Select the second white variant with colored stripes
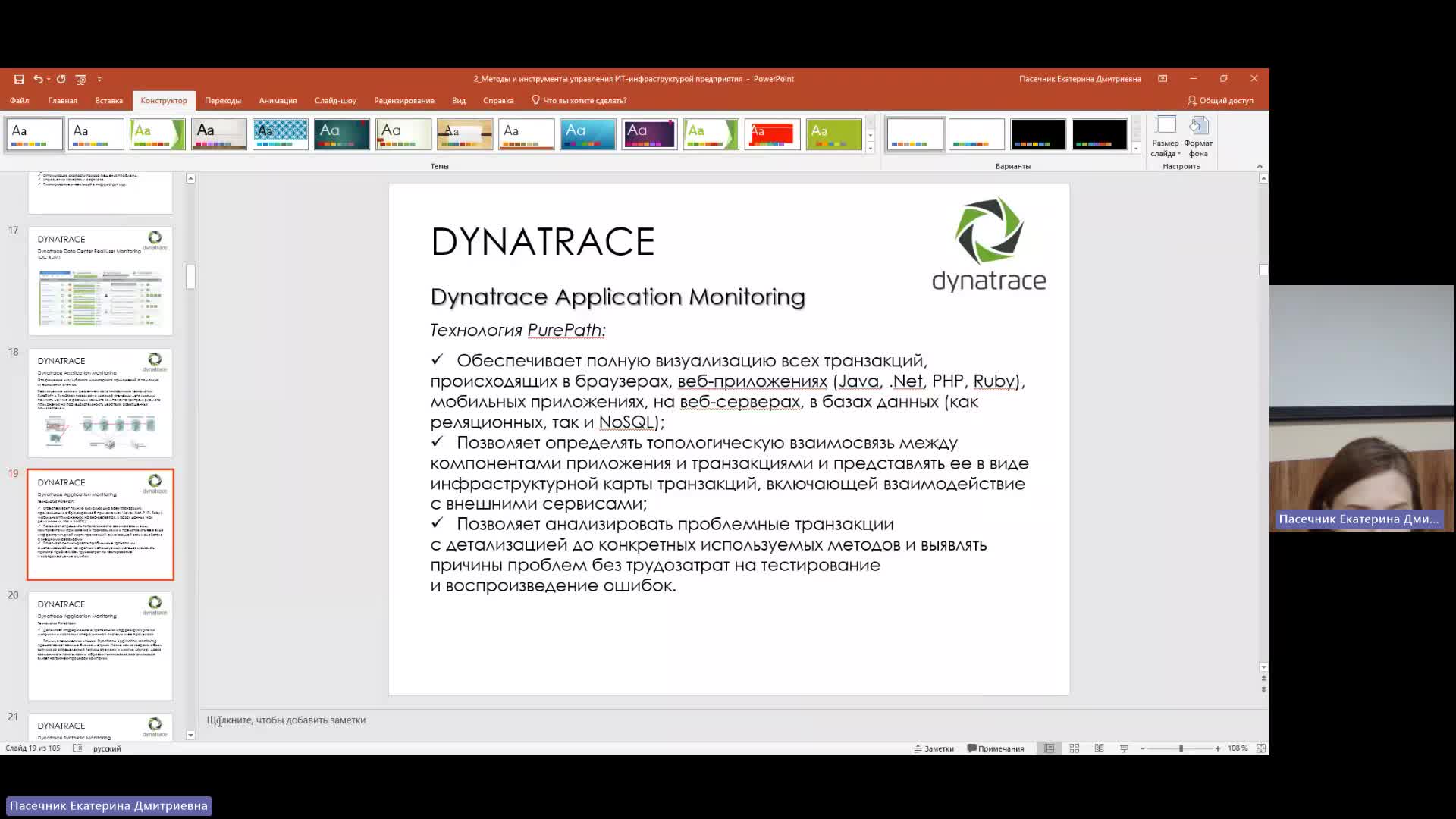1456x819 pixels. tap(976, 134)
